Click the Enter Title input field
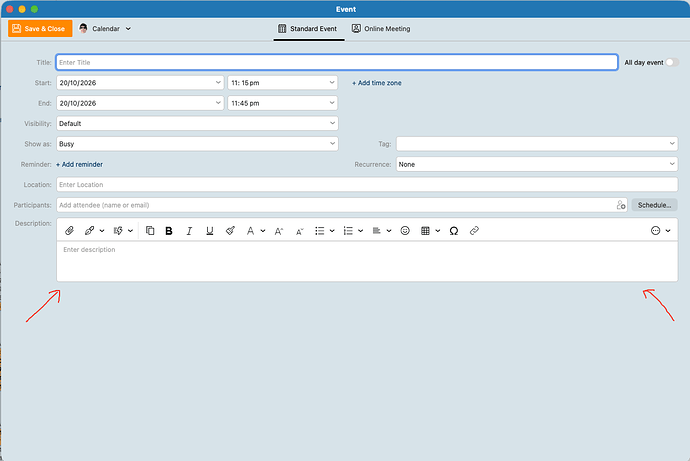This screenshot has height=461, width=690. coord(337,62)
